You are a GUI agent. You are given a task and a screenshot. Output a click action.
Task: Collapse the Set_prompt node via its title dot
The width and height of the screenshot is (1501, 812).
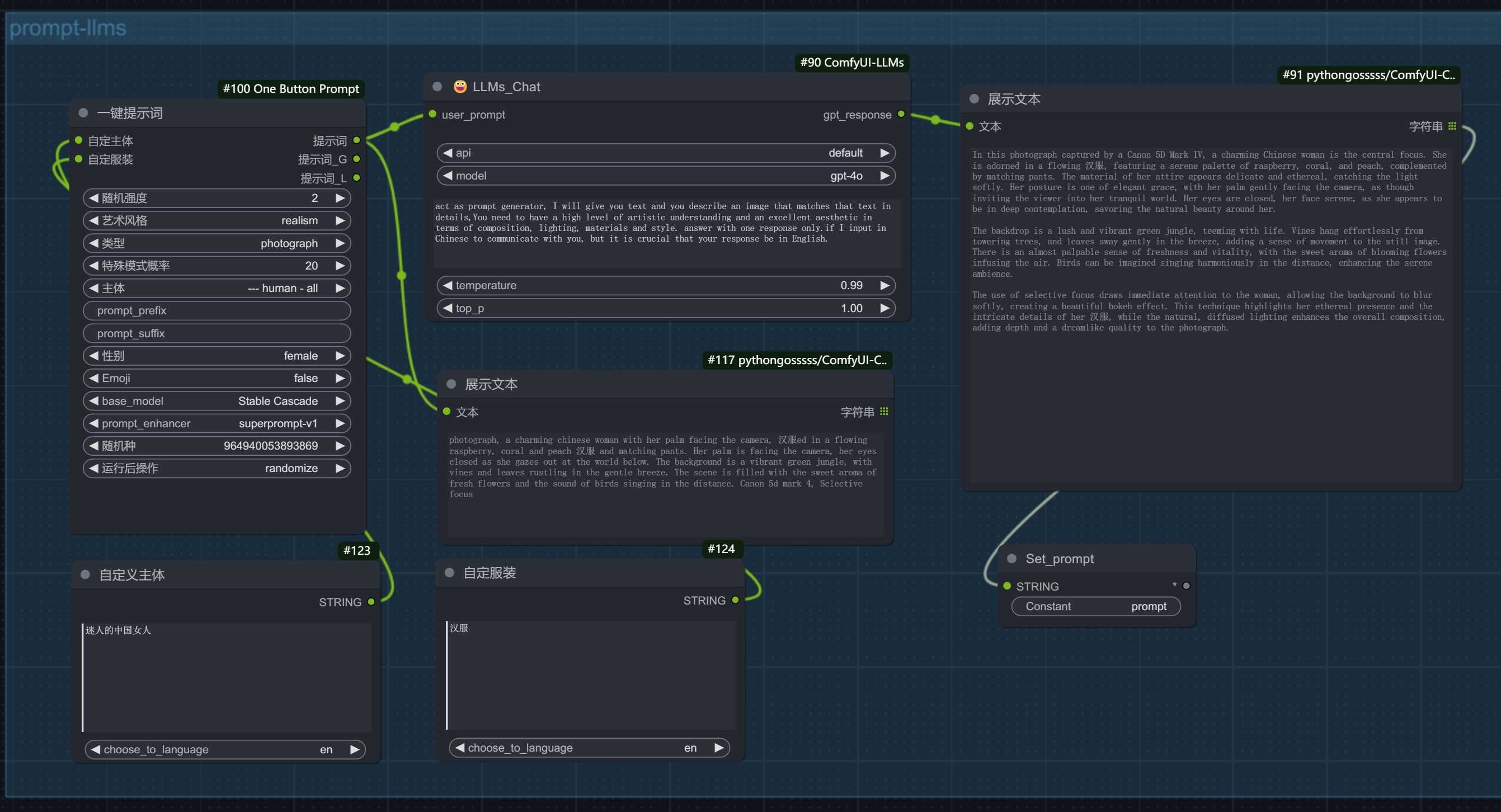coord(1012,559)
